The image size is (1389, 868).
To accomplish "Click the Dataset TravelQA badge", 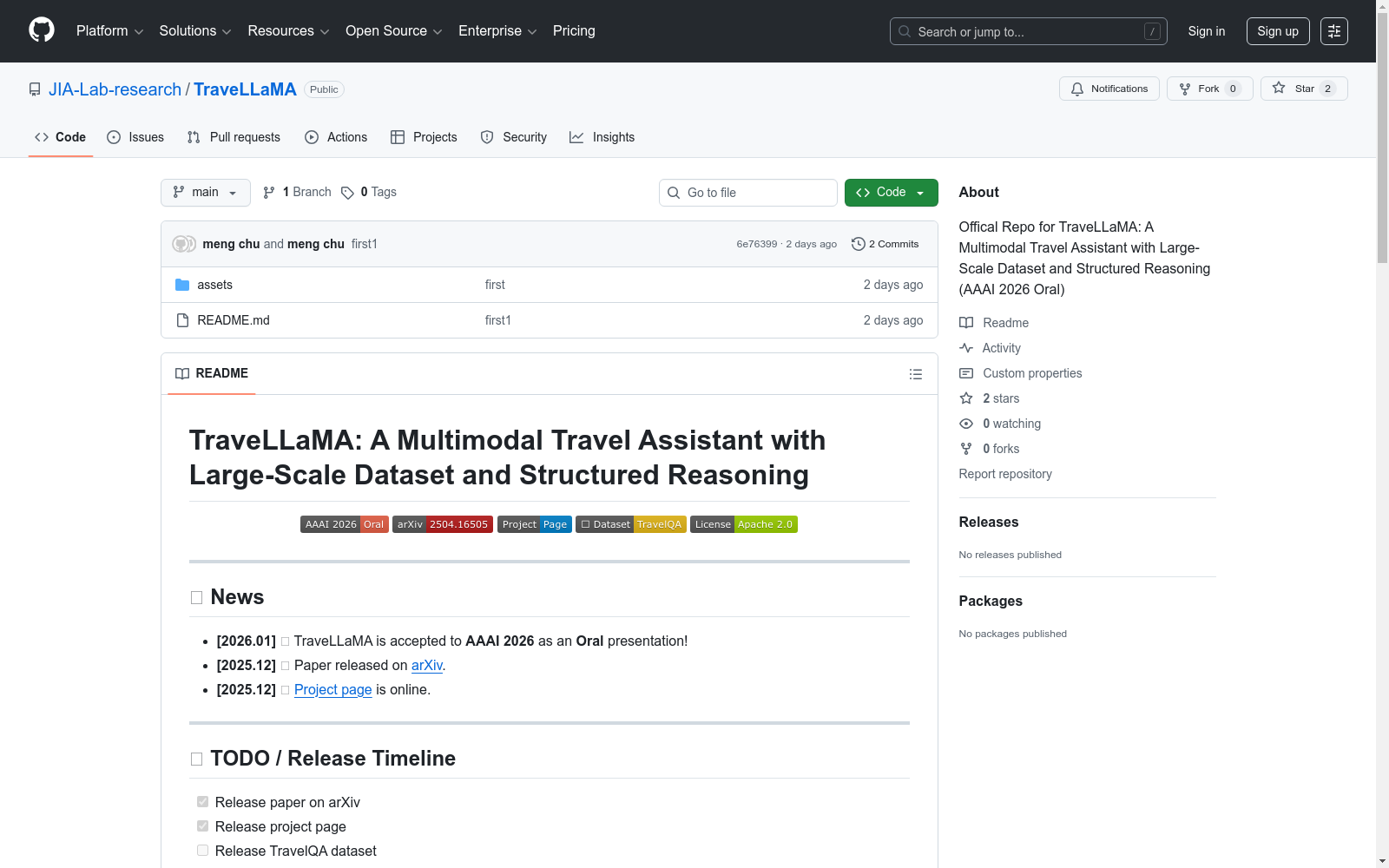I will tap(631, 524).
